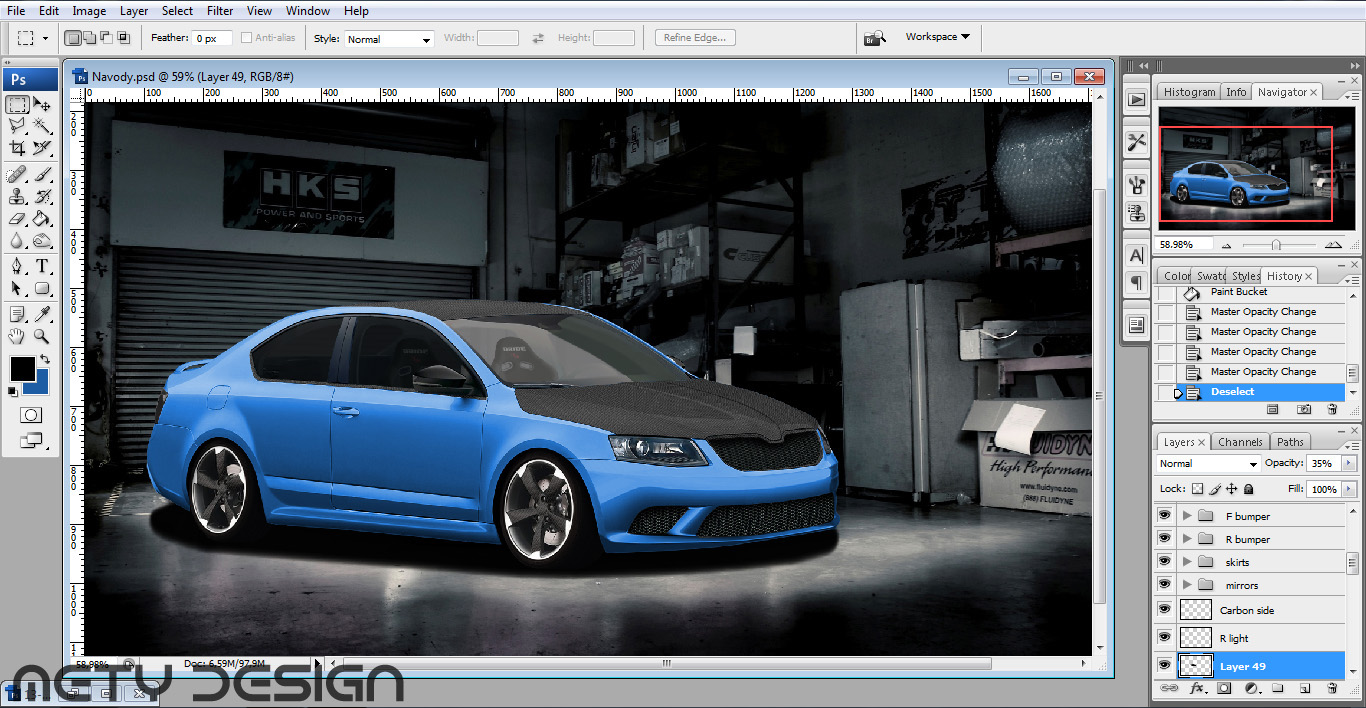This screenshot has width=1366, height=708.
Task: Select the Hand tool
Action: pos(17,337)
